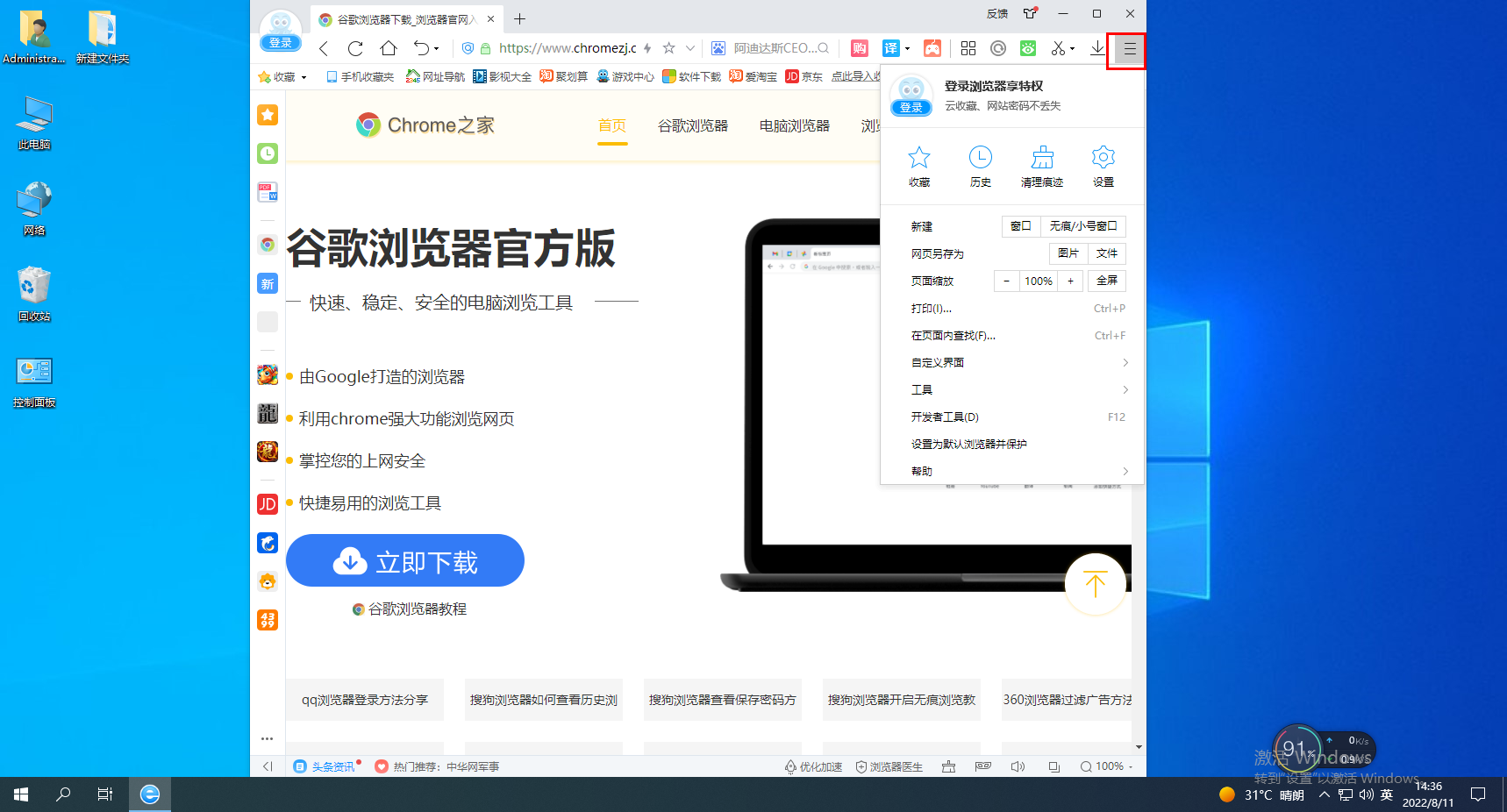Click sidebar JD icon

click(x=268, y=504)
